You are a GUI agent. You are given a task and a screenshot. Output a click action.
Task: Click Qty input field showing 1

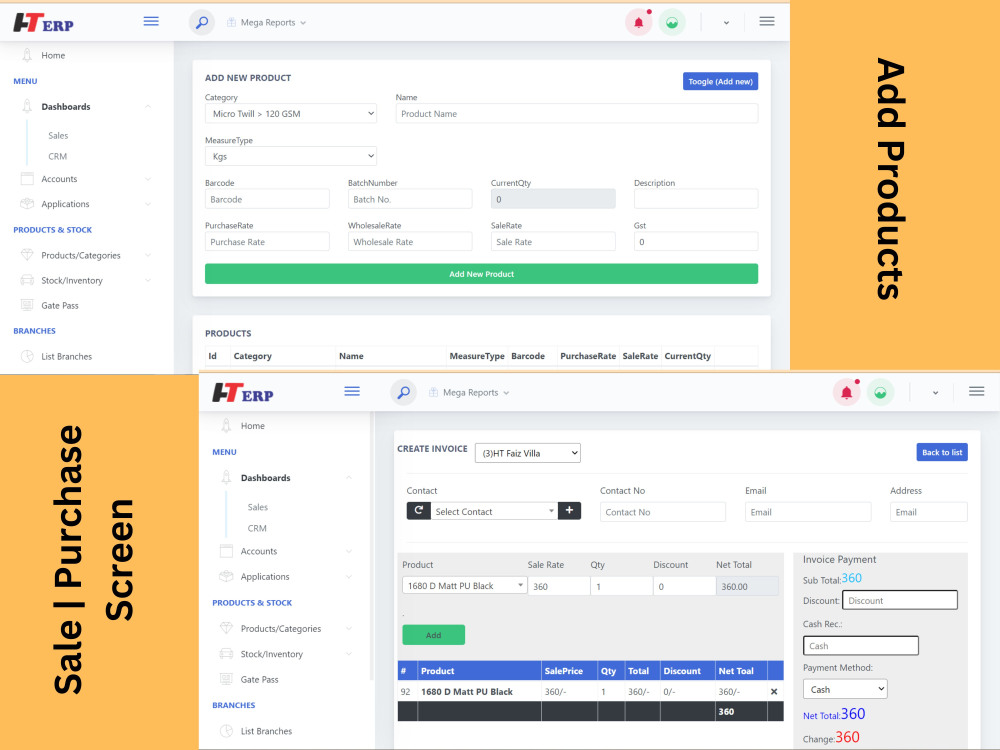pos(621,586)
